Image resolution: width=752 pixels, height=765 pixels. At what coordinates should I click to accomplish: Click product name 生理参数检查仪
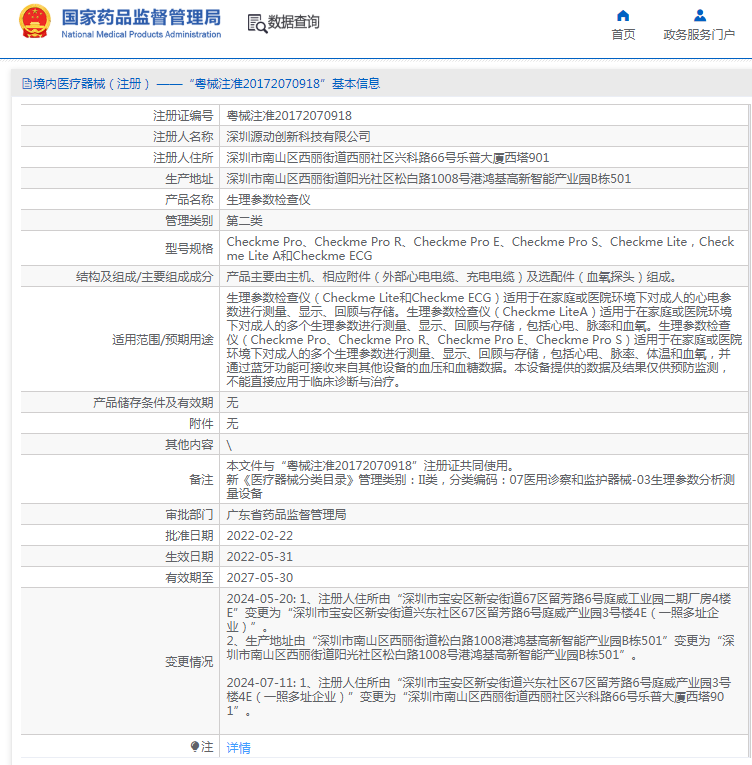click(268, 200)
